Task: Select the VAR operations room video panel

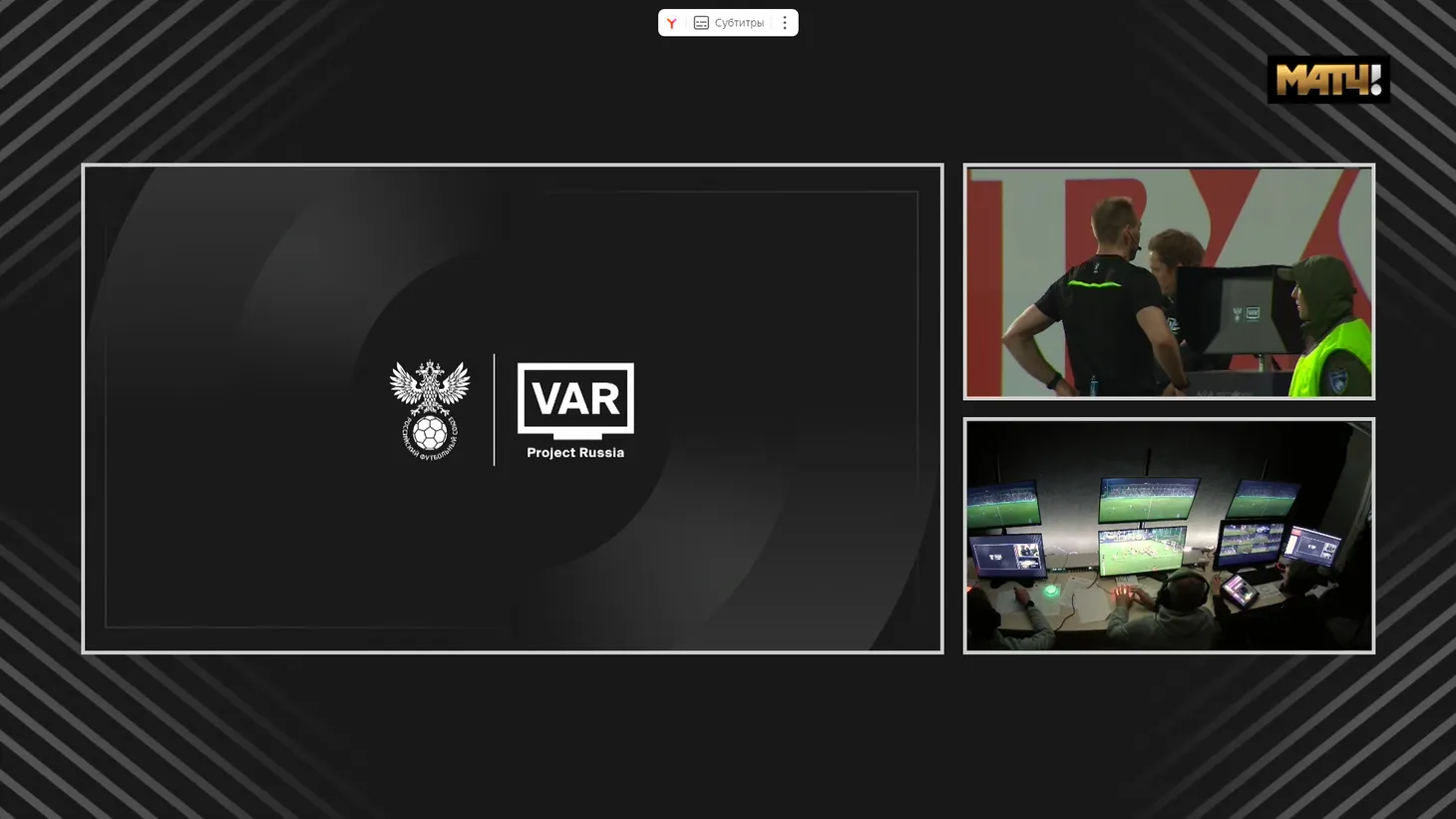Action: point(1169,536)
